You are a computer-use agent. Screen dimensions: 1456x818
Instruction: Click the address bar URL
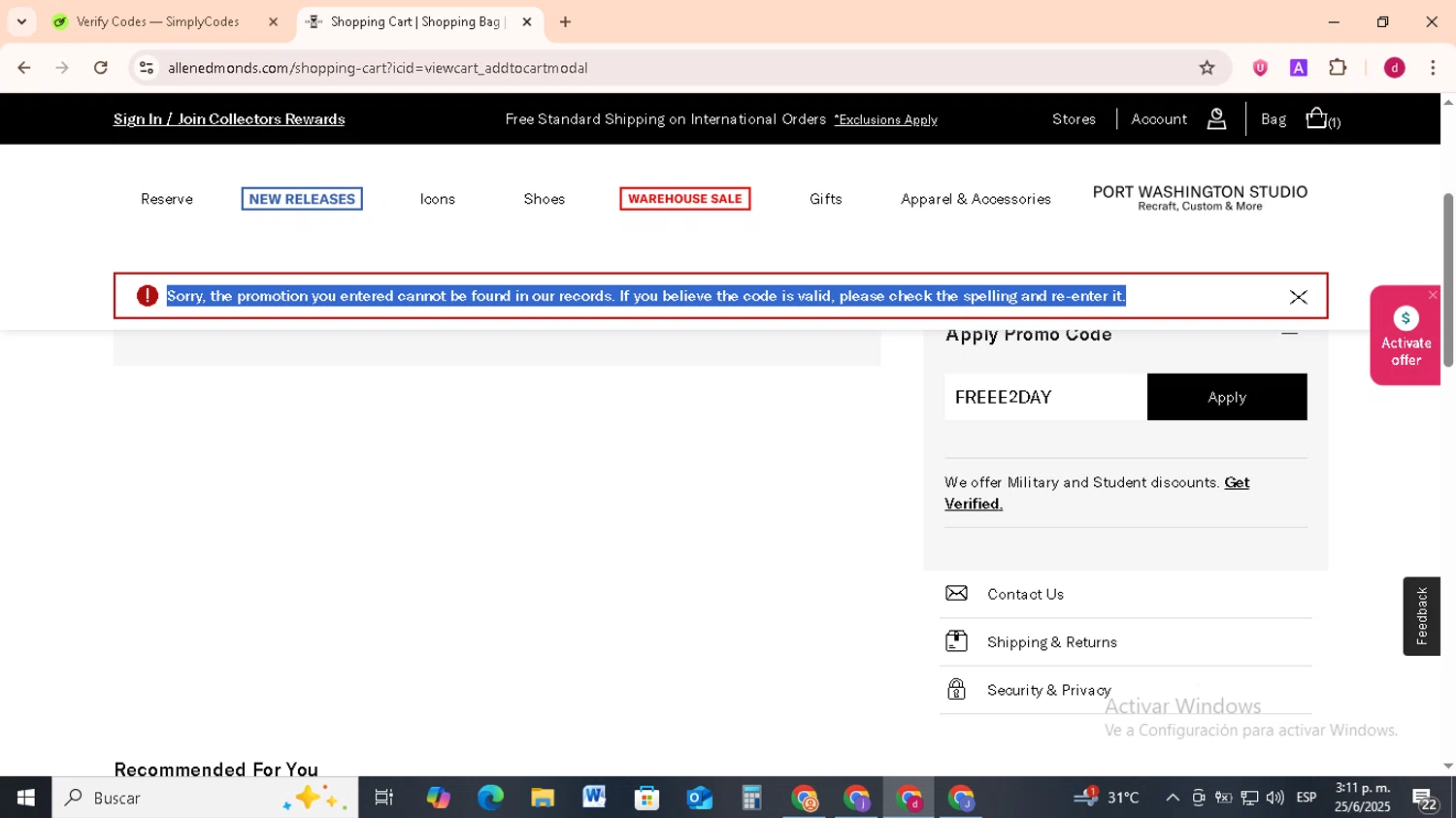coord(378,68)
